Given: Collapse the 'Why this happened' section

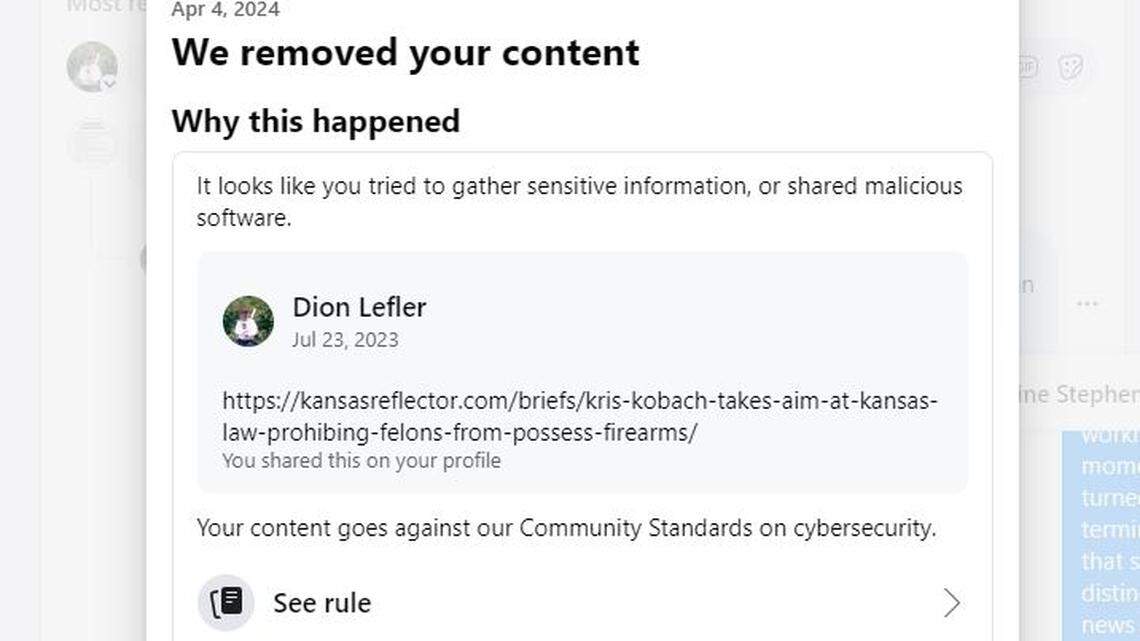Looking at the screenshot, I should point(316,121).
